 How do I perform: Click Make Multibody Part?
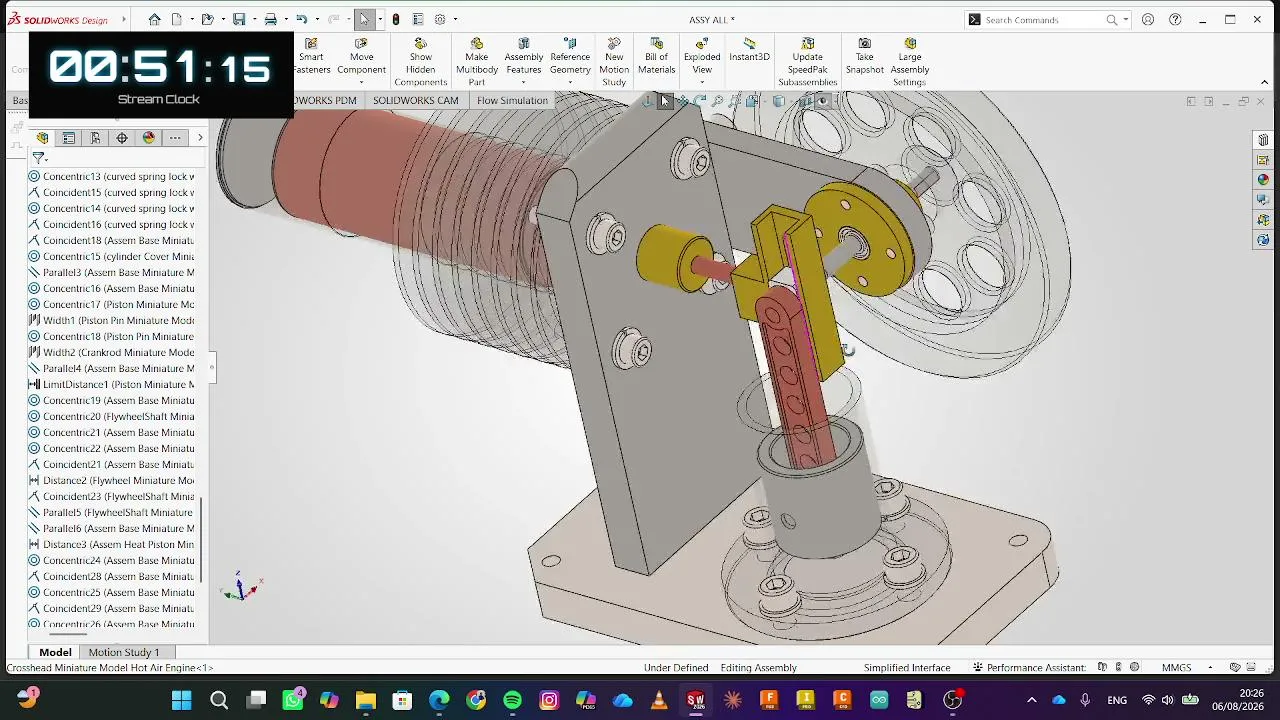coord(477,62)
